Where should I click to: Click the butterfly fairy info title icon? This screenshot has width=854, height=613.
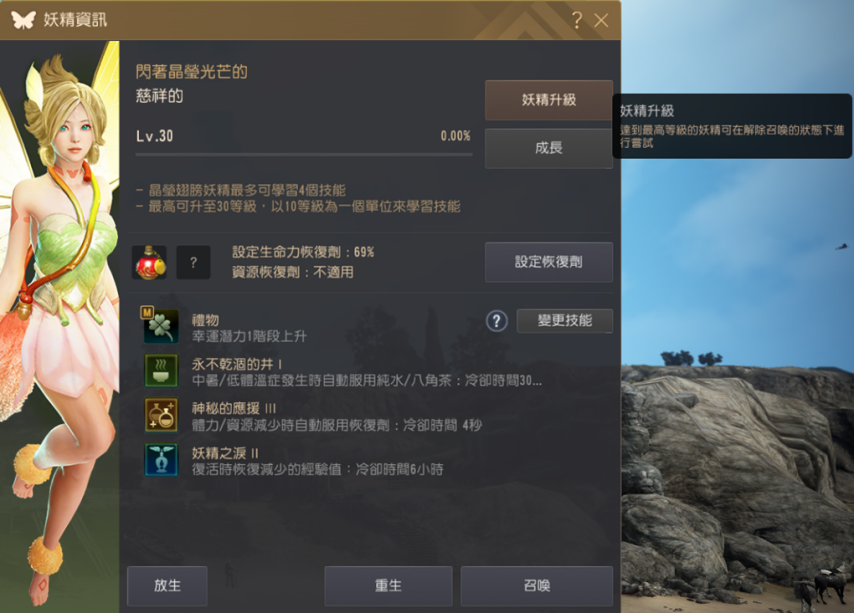click(x=23, y=20)
